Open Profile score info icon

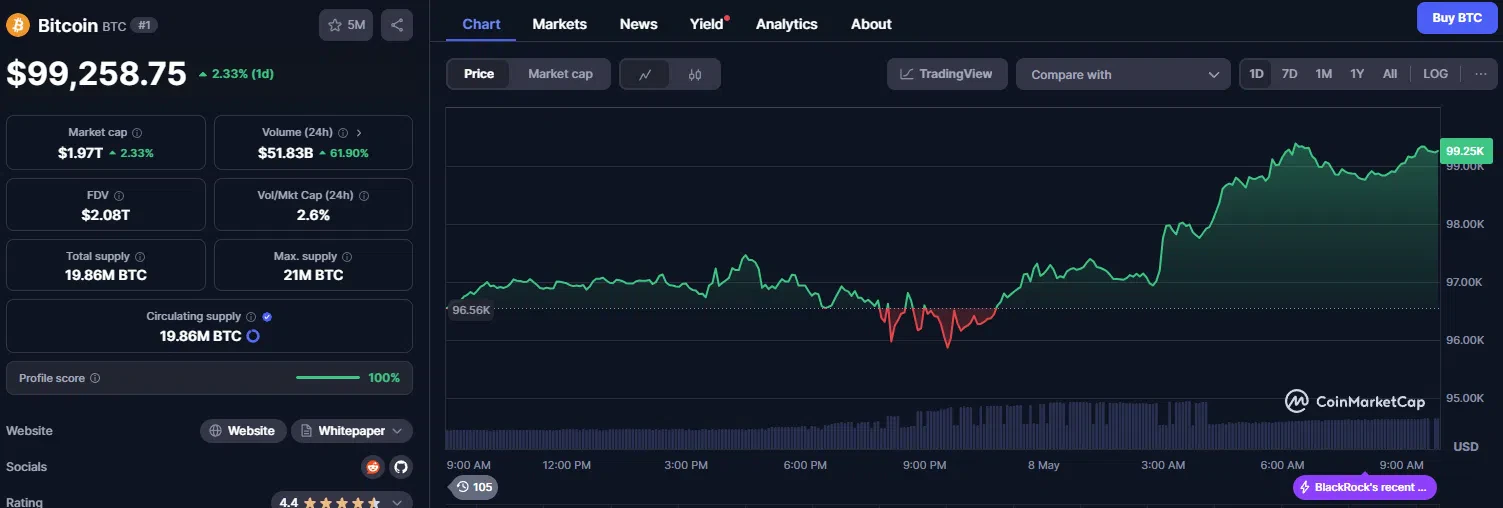[x=95, y=379]
